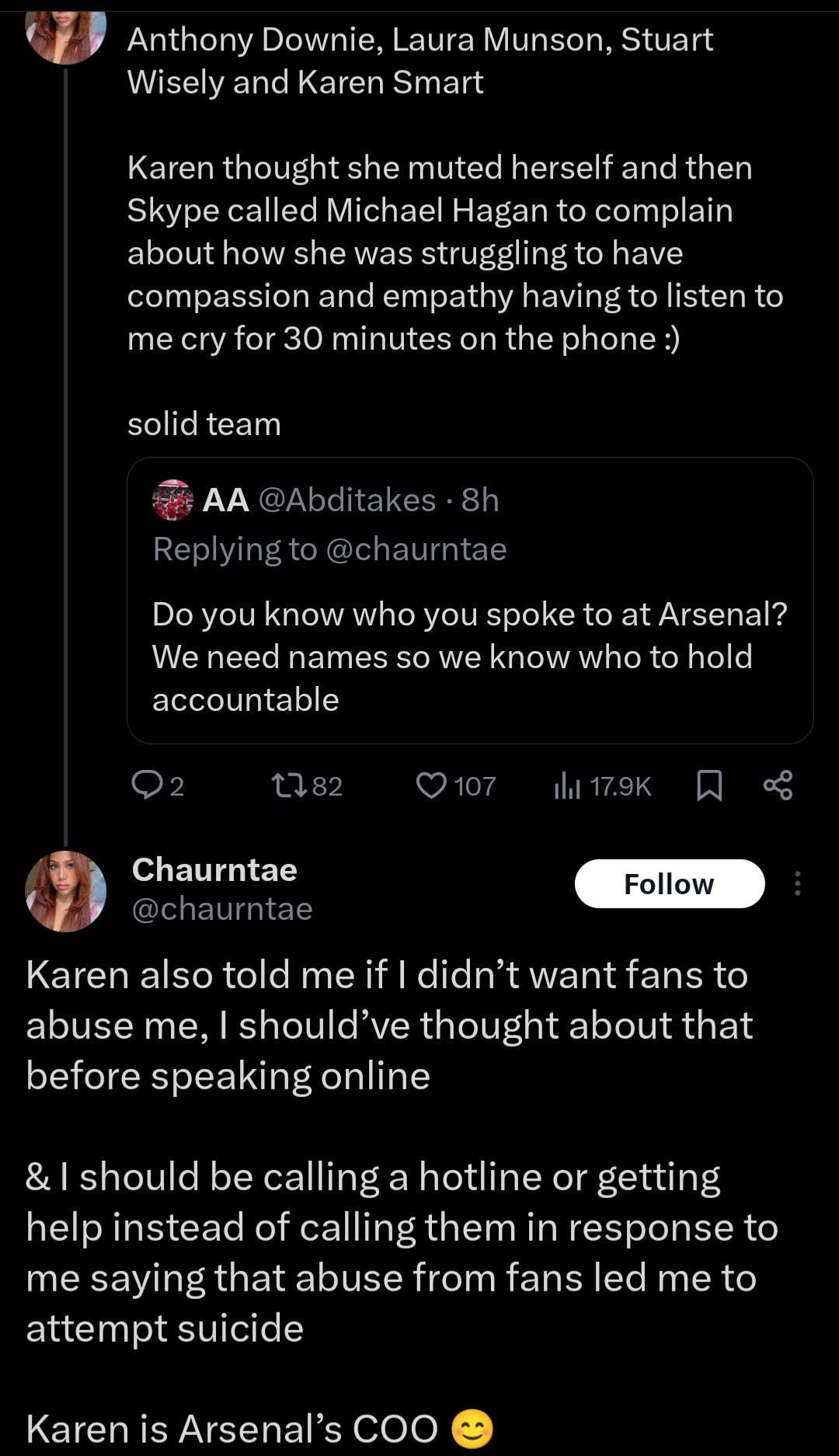Click the reply comment icon
Viewport: 839px width, 1456px height.
[146, 785]
